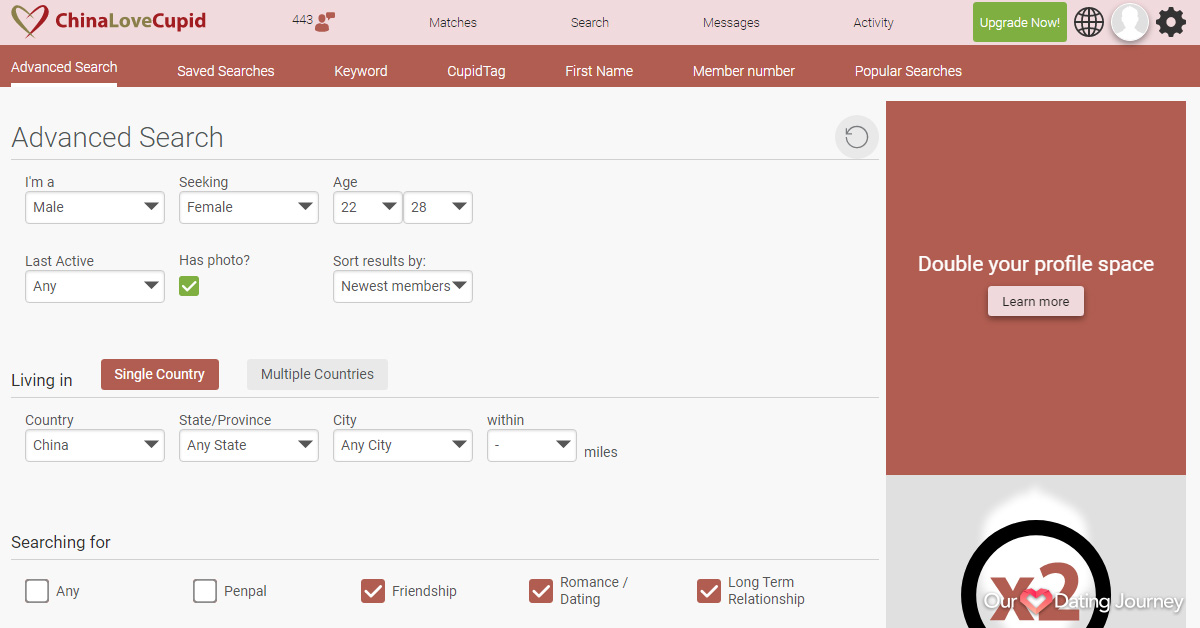Check the Any searching-for option
Image resolution: width=1200 pixels, height=628 pixels.
37,591
